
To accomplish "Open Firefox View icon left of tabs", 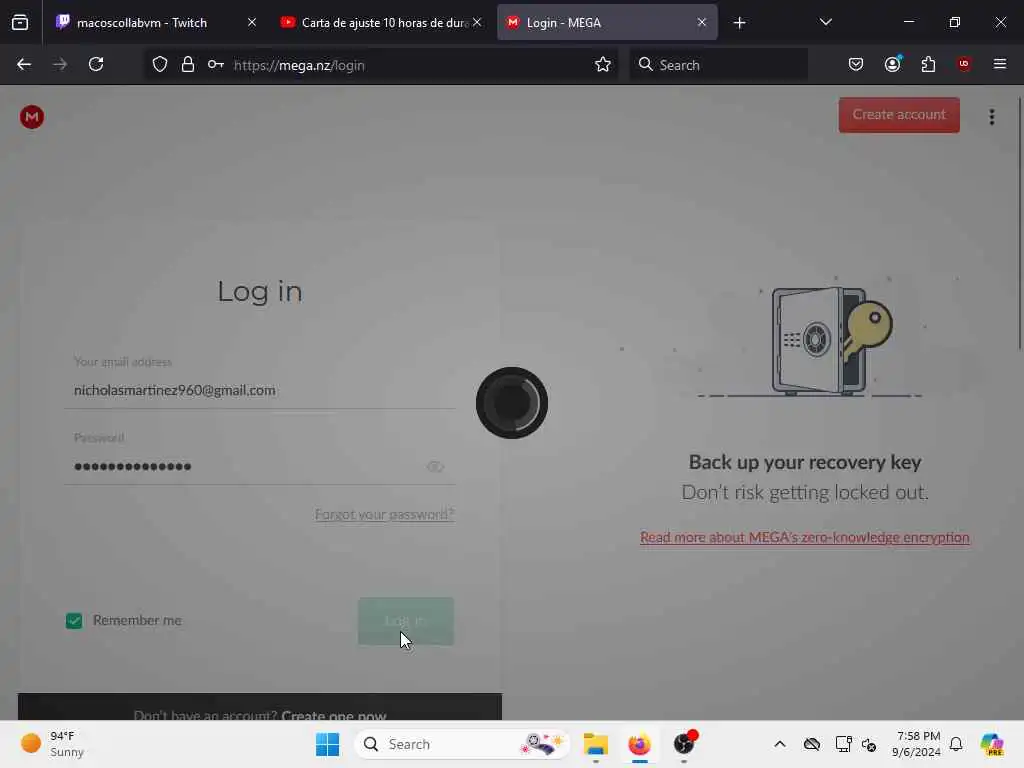I will (20, 23).
